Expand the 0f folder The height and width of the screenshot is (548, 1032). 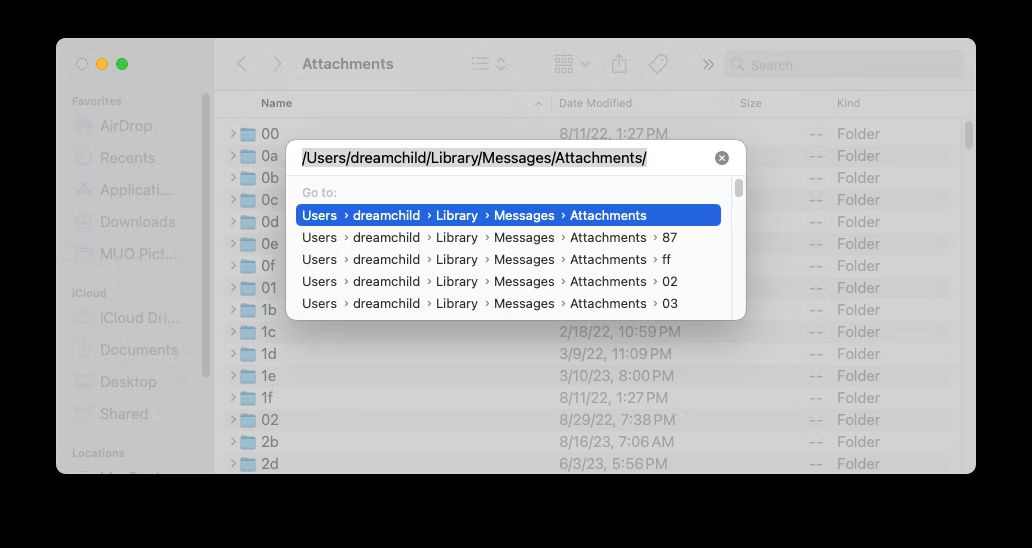pyautogui.click(x=233, y=266)
